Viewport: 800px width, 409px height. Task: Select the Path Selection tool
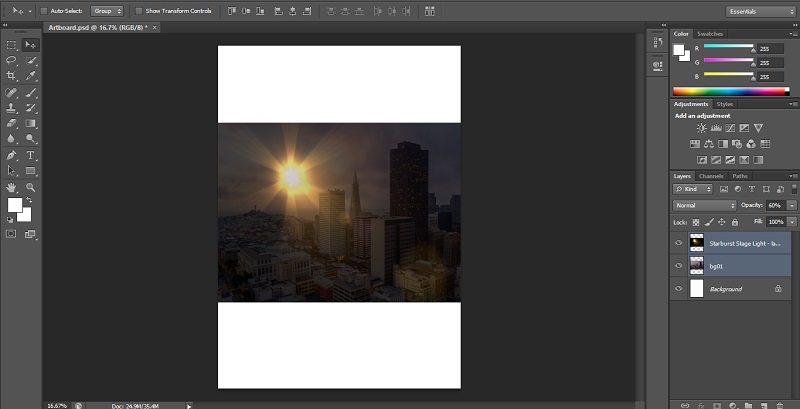(x=11, y=170)
